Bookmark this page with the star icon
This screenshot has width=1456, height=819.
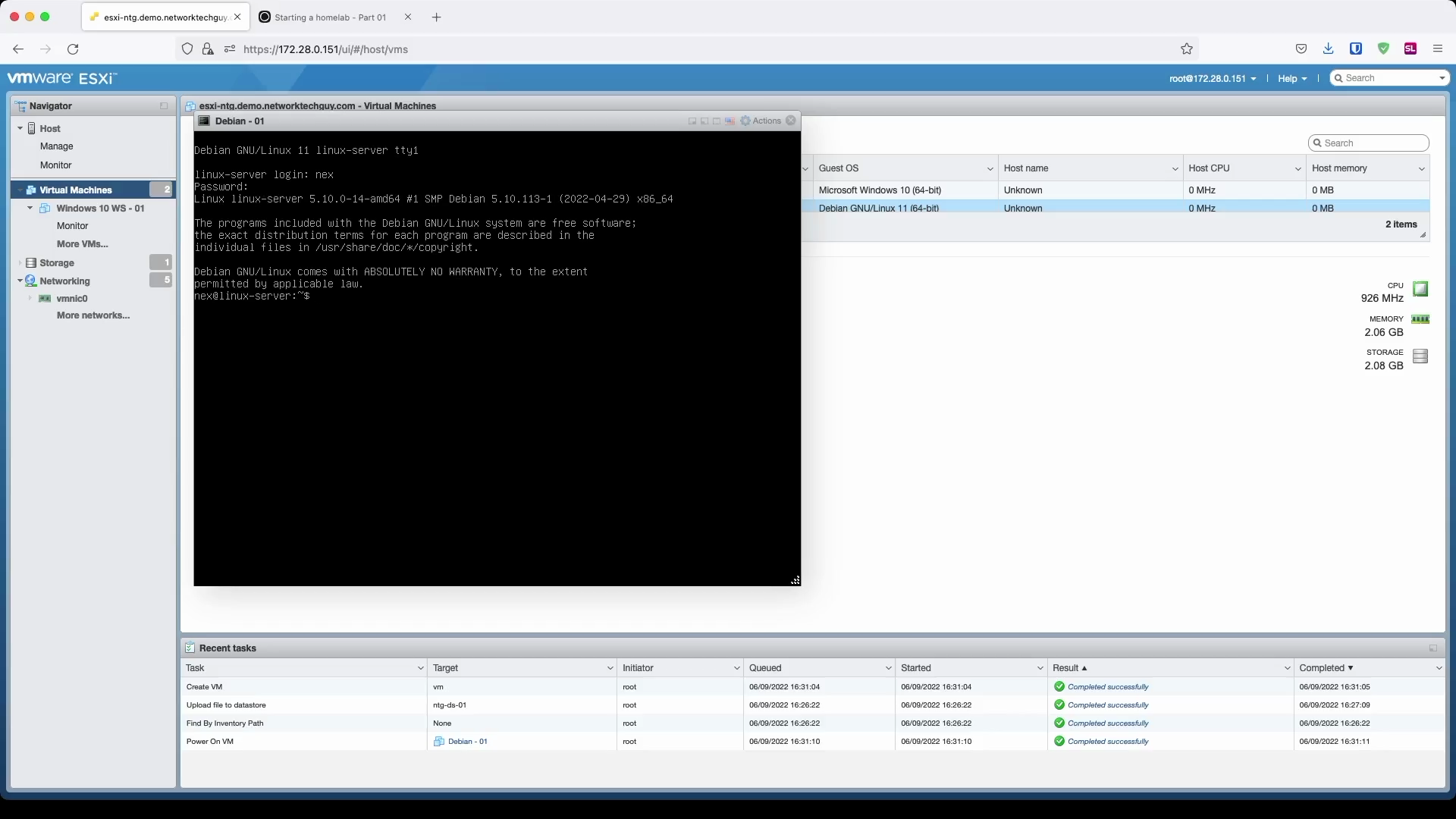click(x=1187, y=49)
